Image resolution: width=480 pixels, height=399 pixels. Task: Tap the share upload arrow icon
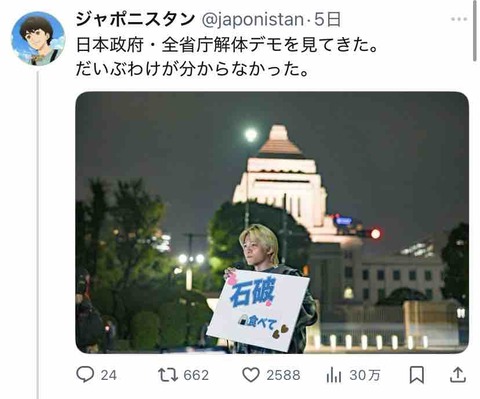pos(458,375)
